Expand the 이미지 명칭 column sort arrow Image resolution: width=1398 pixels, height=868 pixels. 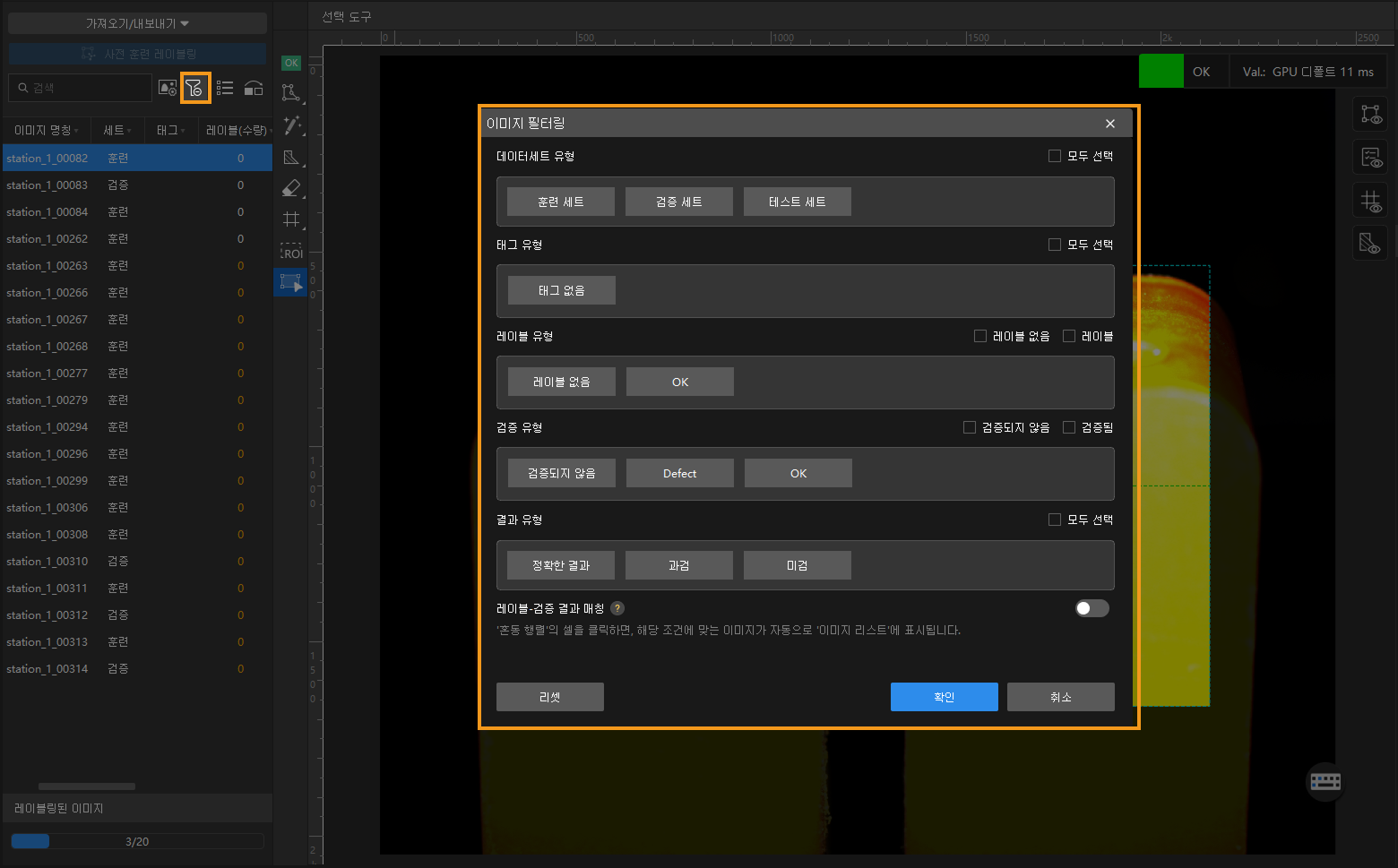coord(76,131)
